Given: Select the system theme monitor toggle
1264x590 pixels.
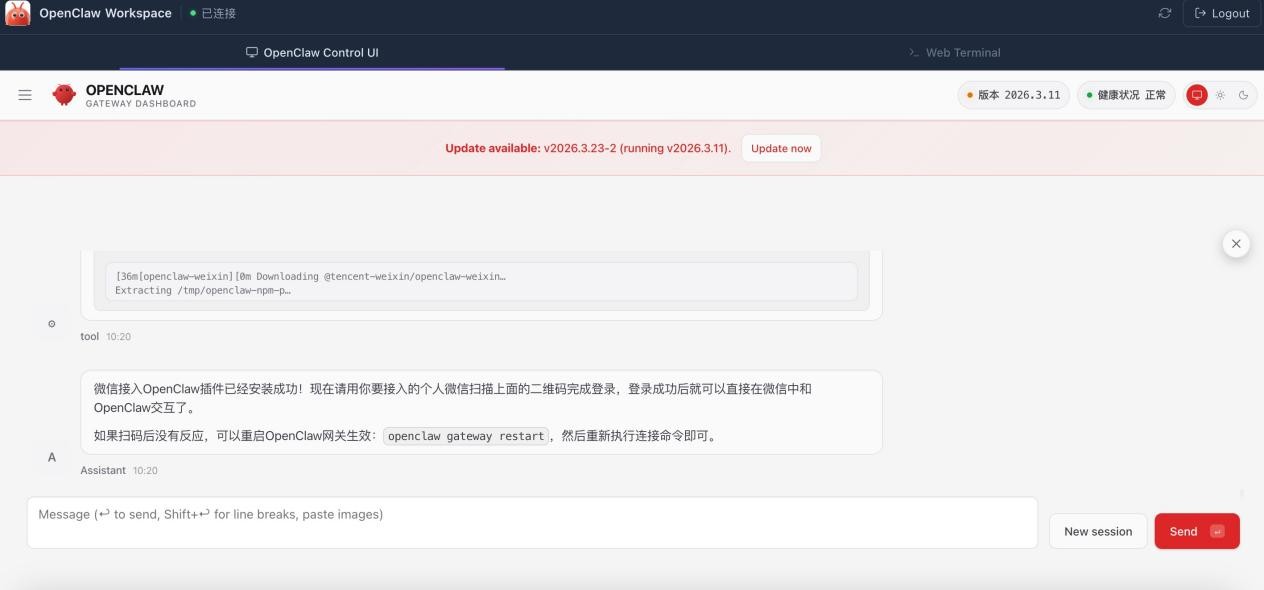Looking at the screenshot, I should tap(1196, 95).
